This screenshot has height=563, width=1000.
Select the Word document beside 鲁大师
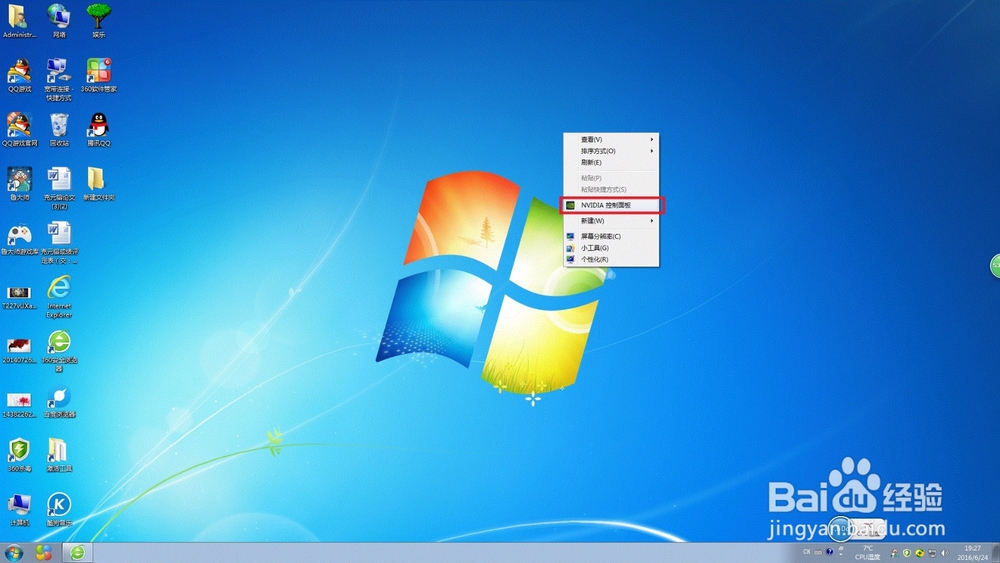[59, 188]
